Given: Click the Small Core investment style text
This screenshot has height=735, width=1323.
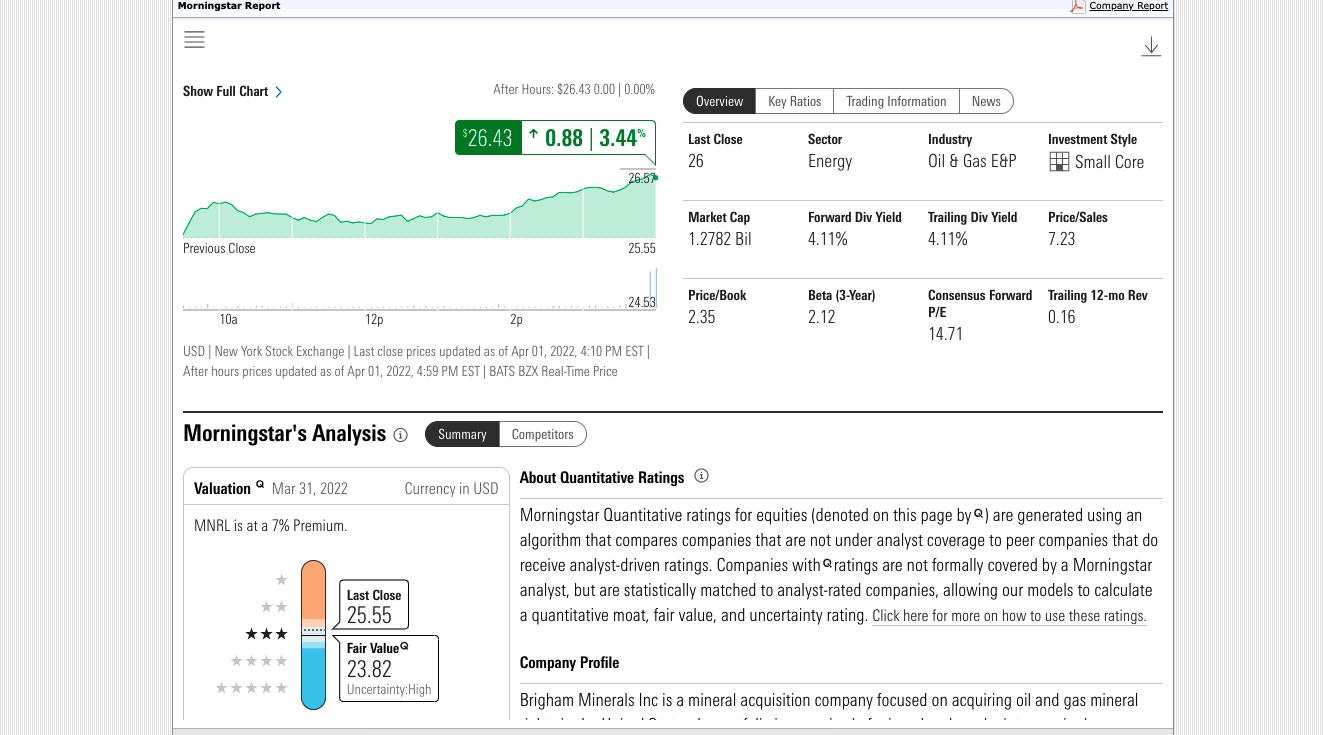Looking at the screenshot, I should pyautogui.click(x=1109, y=162).
